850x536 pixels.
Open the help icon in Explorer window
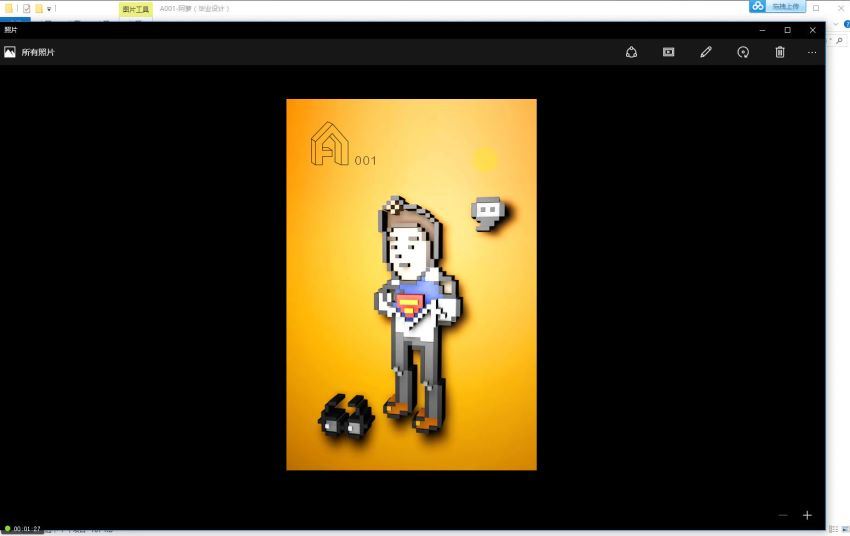point(847,24)
